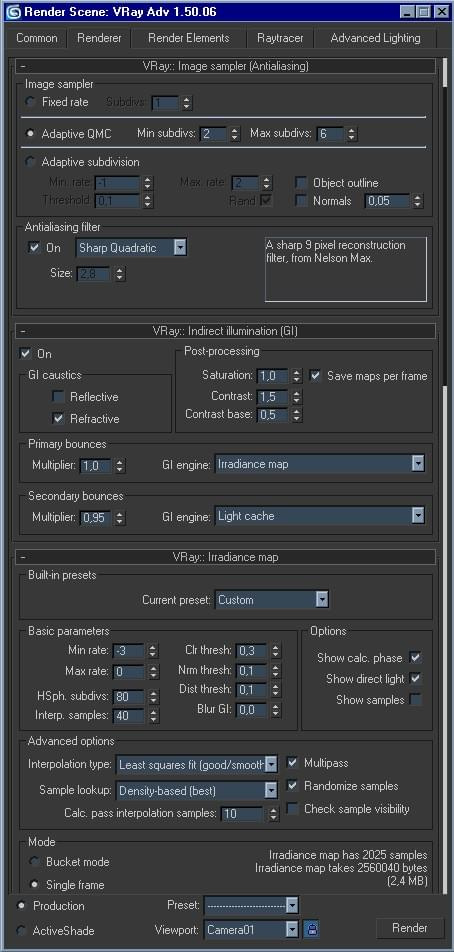This screenshot has width=454, height=952.
Task: Click the viewport lock icon
Action: (311, 929)
